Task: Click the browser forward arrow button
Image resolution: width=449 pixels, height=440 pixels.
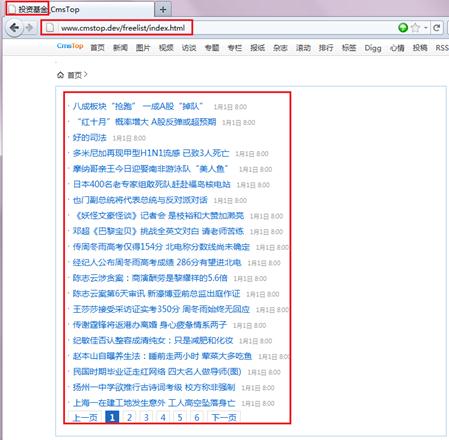Action: click(30, 28)
